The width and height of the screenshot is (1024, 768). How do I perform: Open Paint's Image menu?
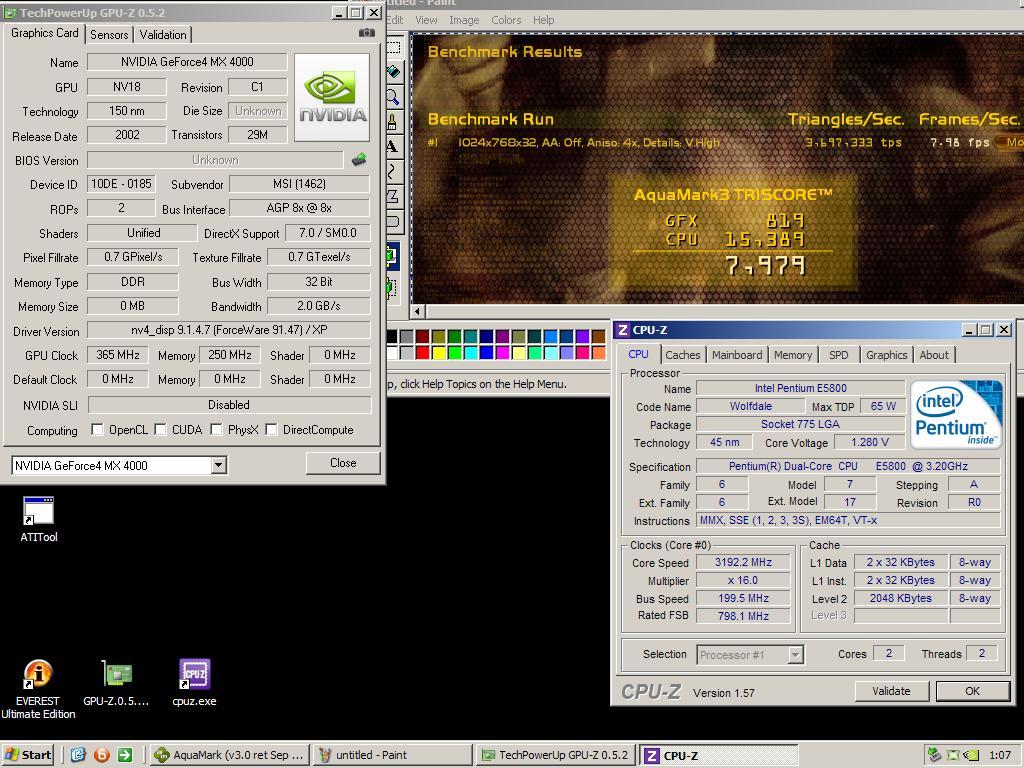pyautogui.click(x=464, y=20)
